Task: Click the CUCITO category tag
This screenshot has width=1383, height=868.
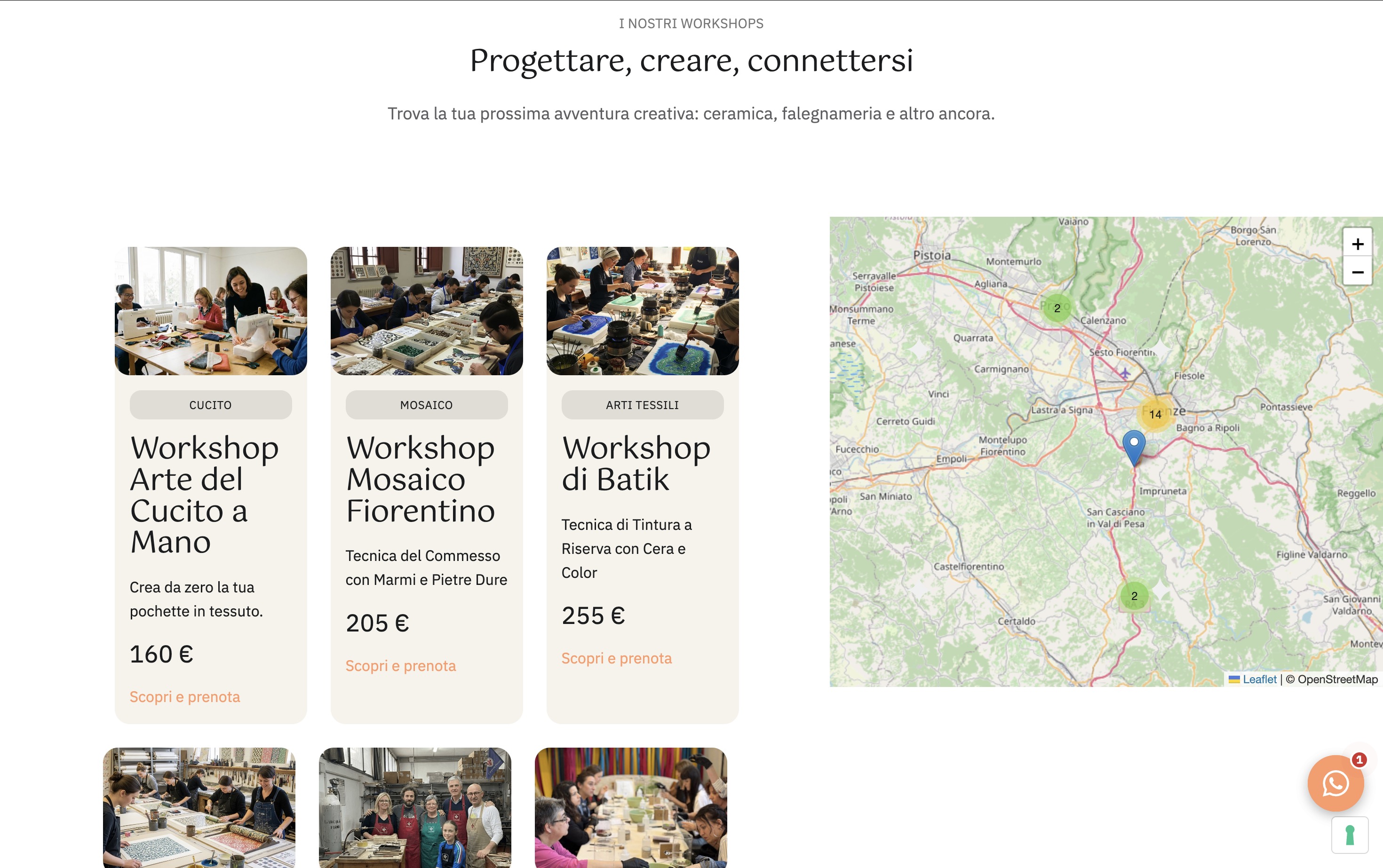Action: point(211,405)
